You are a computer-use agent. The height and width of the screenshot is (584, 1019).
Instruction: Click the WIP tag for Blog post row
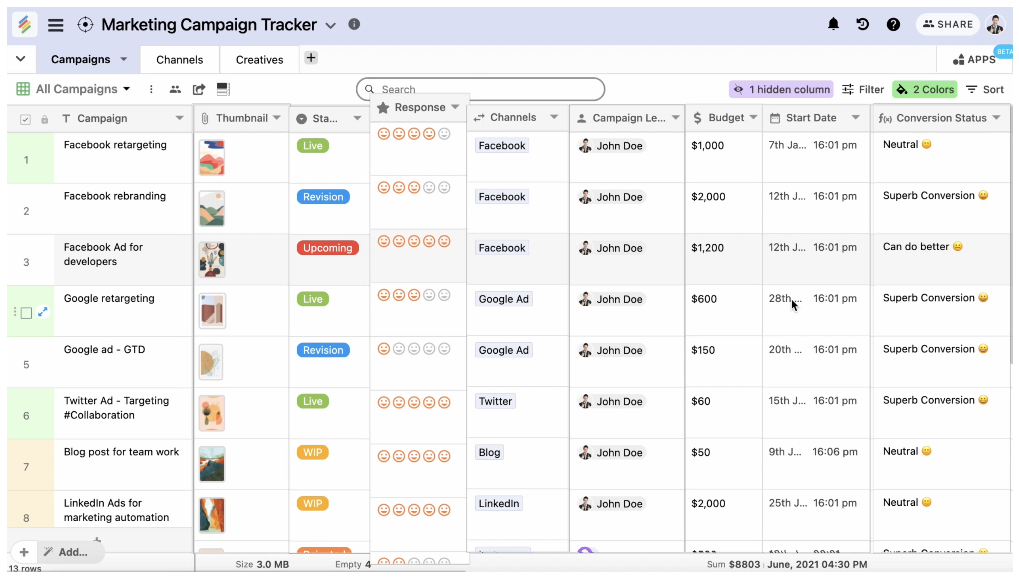313,453
